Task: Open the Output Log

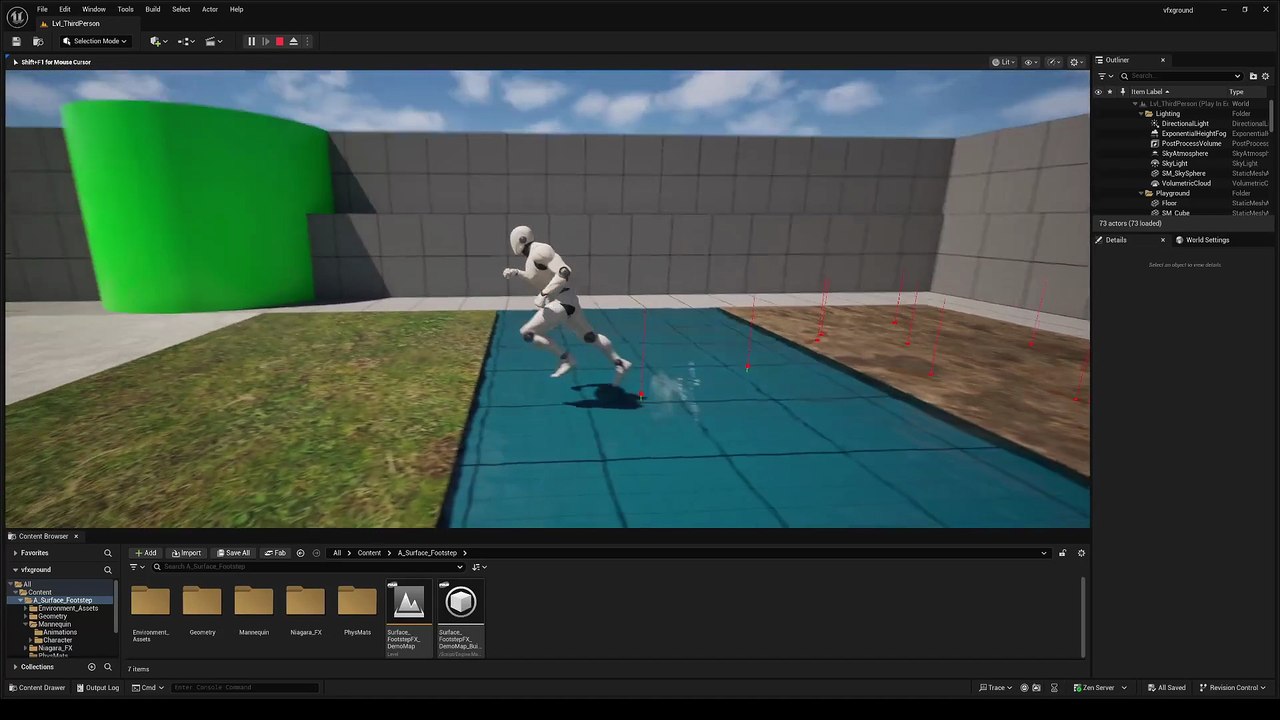Action: (97, 687)
